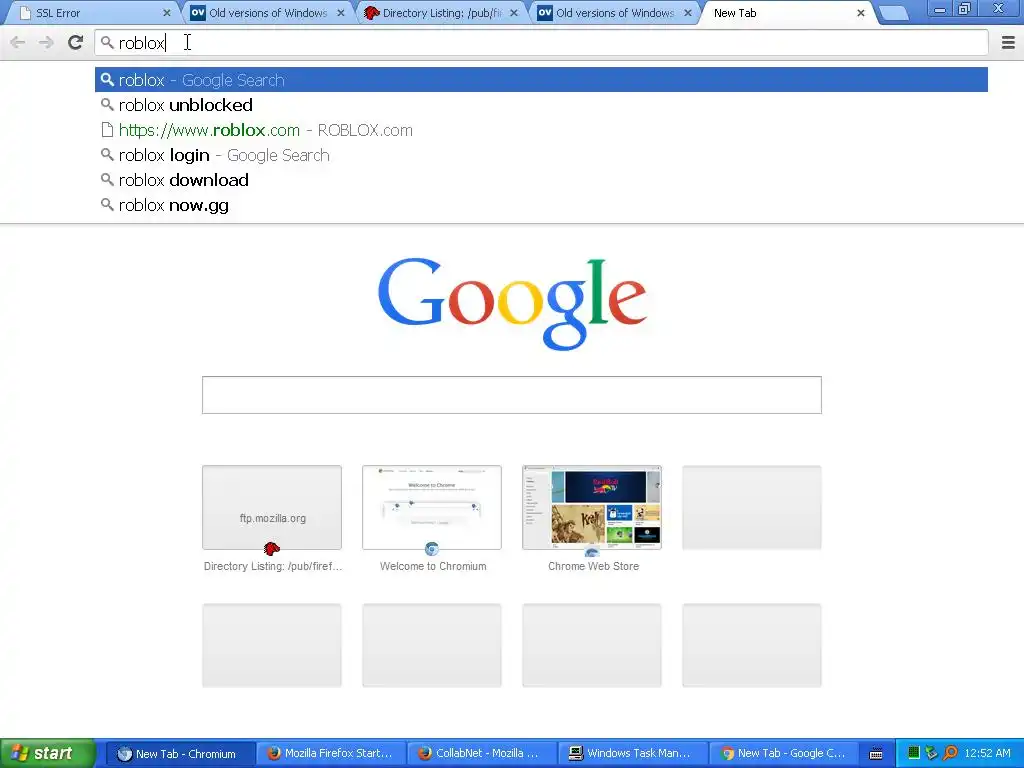Select 'roblox - Google Search' suggestion

(541, 80)
